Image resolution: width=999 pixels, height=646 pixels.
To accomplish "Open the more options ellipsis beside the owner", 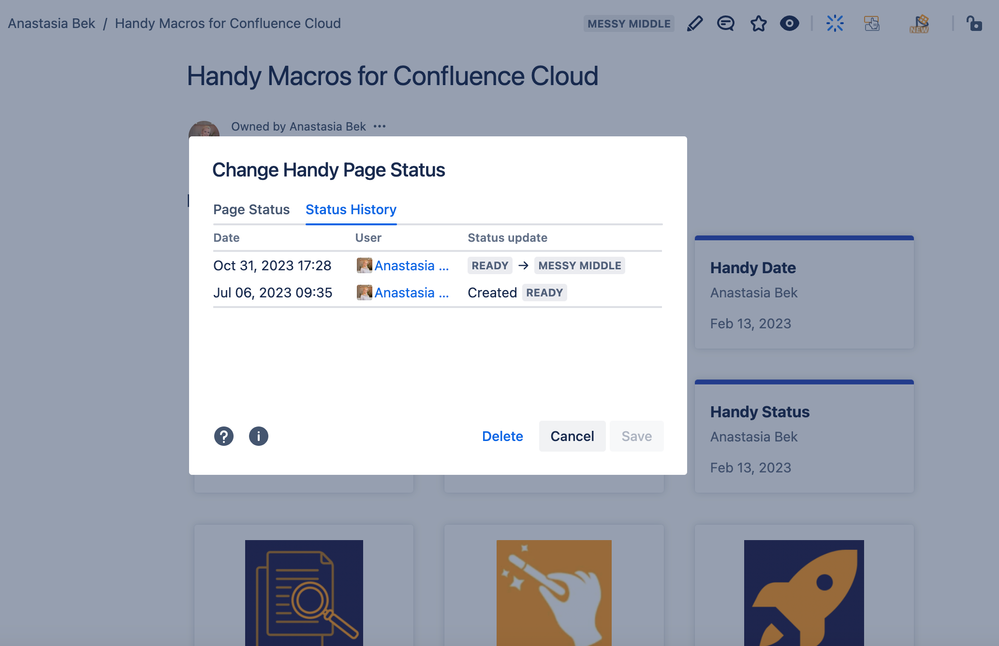I will pos(380,126).
